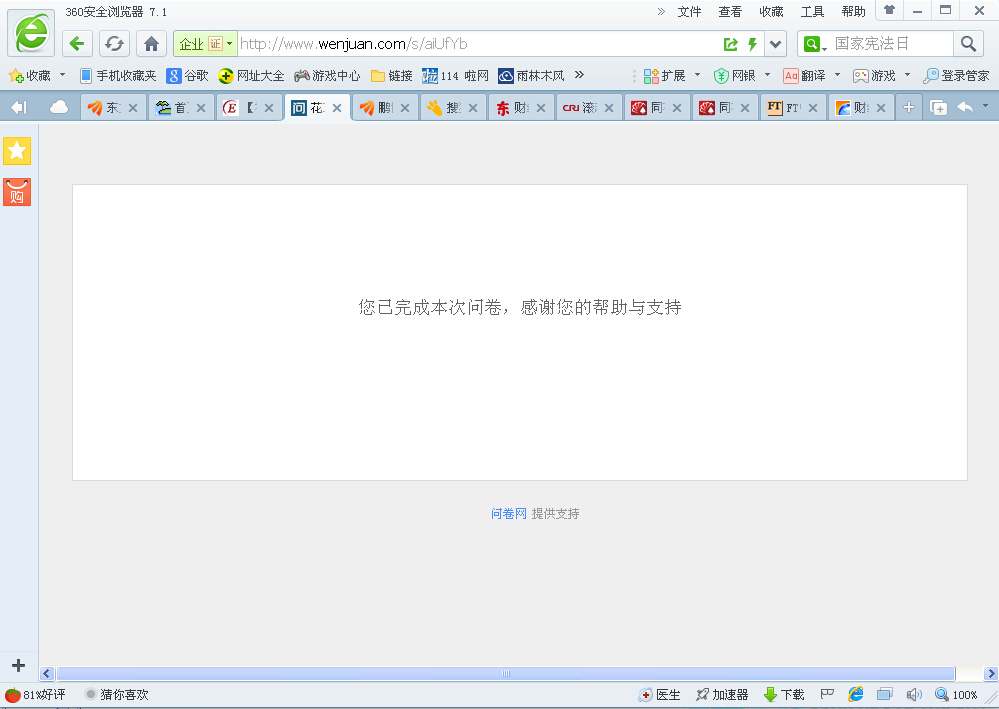Screen dimensions: 999x709
Task: Expand the 收藏 bookmarks dropdown arrow
Action: click(x=62, y=75)
